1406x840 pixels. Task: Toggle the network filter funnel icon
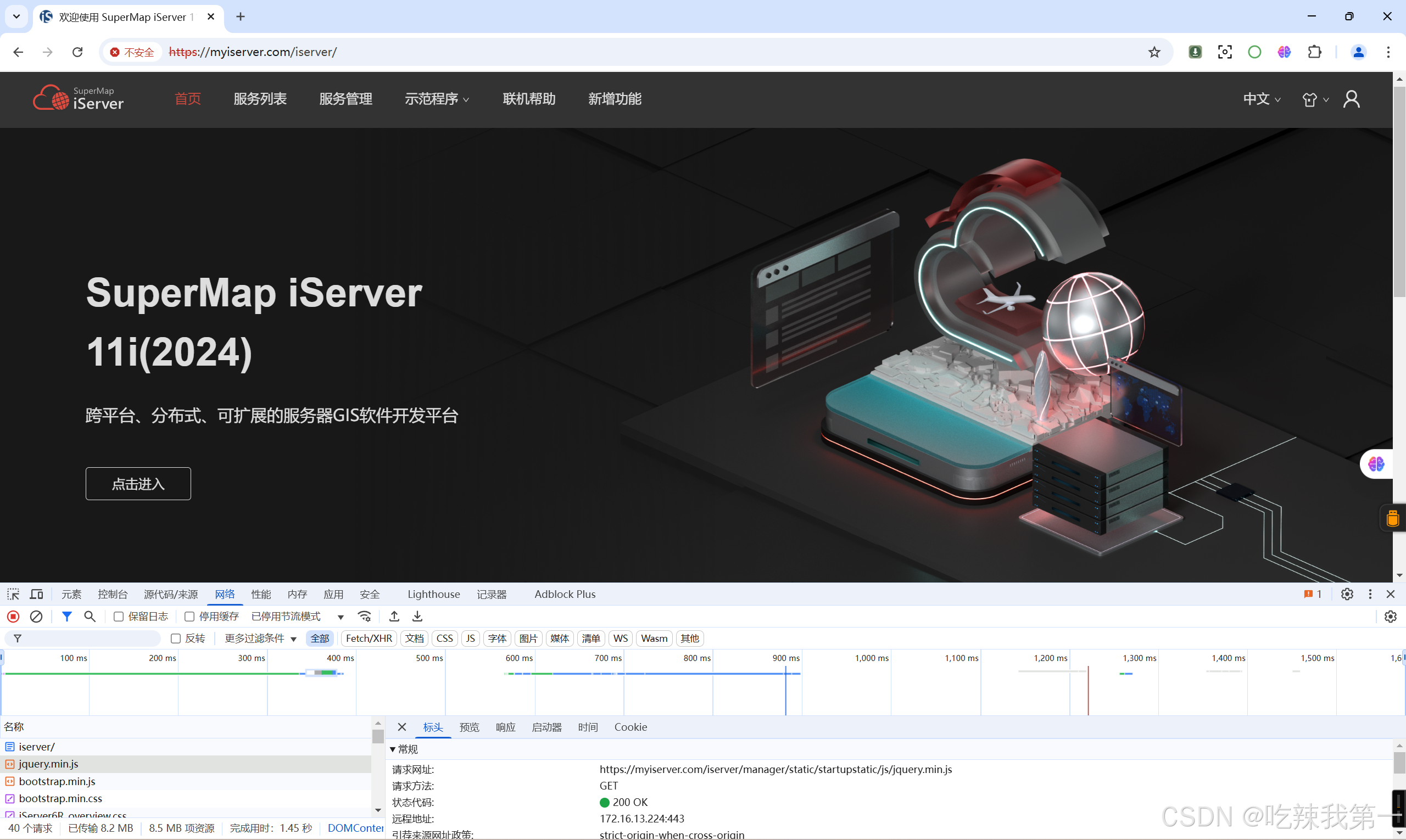(x=67, y=617)
